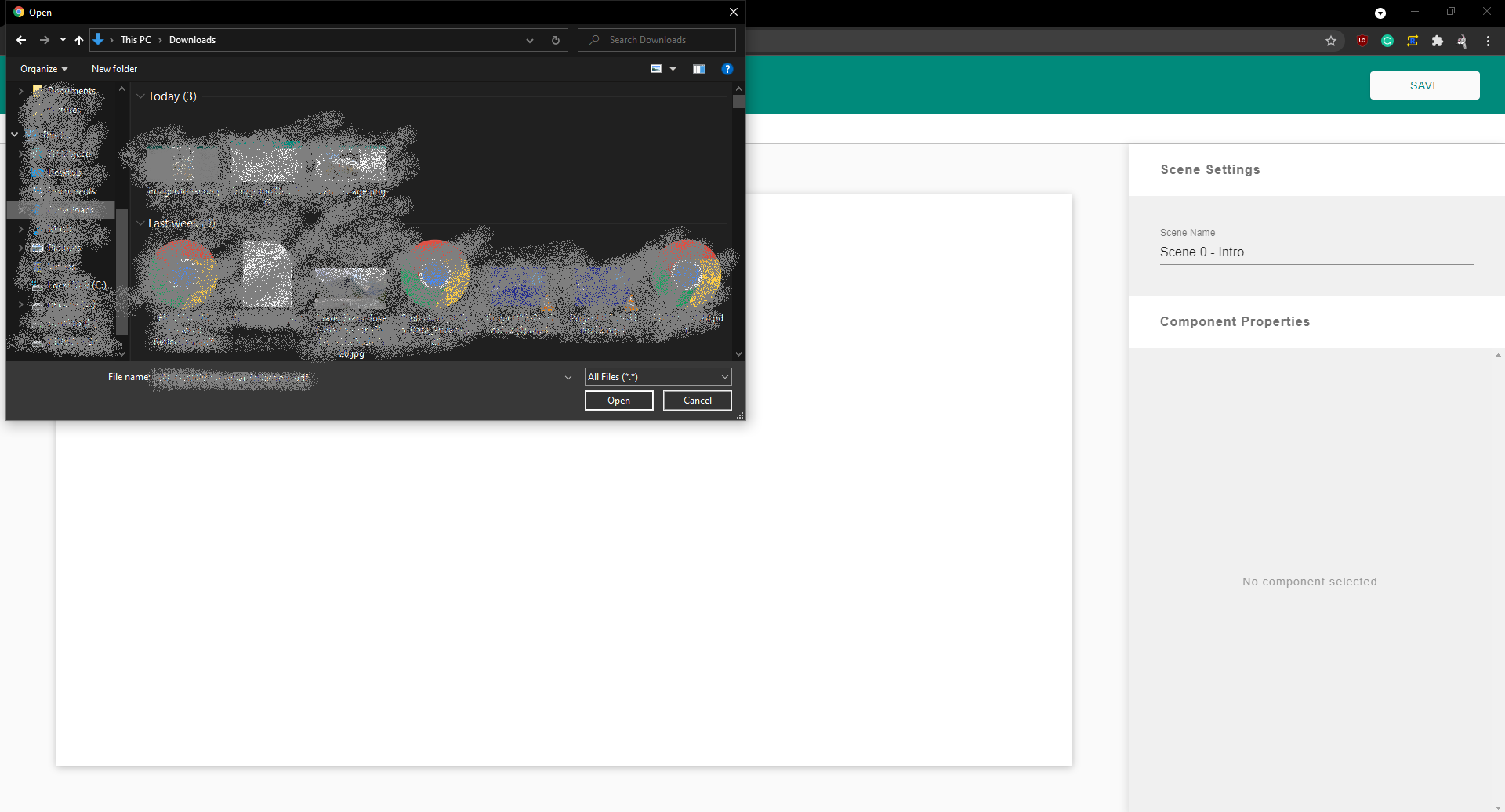Click the New folder command
This screenshot has height=812, width=1505.
coord(114,69)
